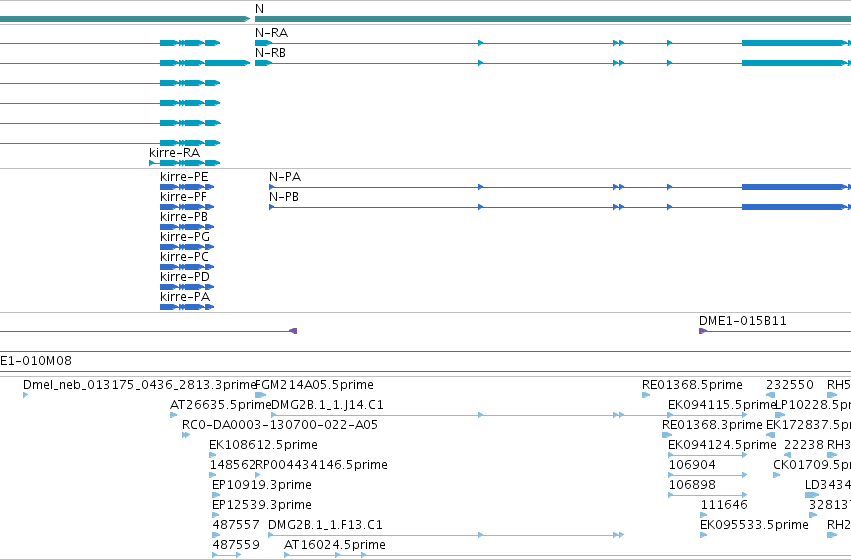This screenshot has width=851, height=560.
Task: Select the N-RA transcript label
Action: [271, 33]
